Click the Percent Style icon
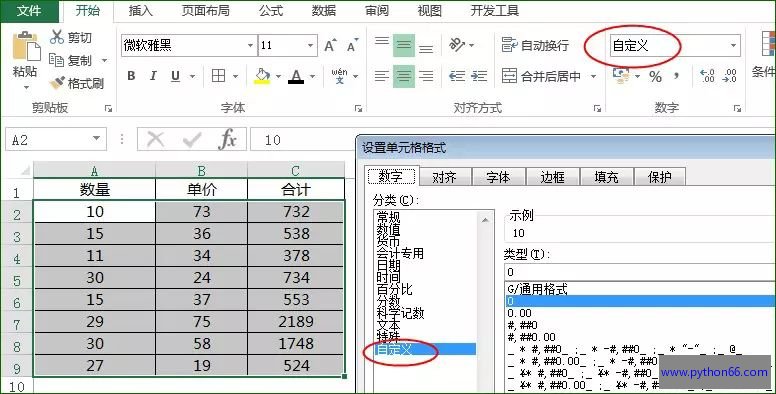The height and width of the screenshot is (394, 776). click(x=655, y=76)
